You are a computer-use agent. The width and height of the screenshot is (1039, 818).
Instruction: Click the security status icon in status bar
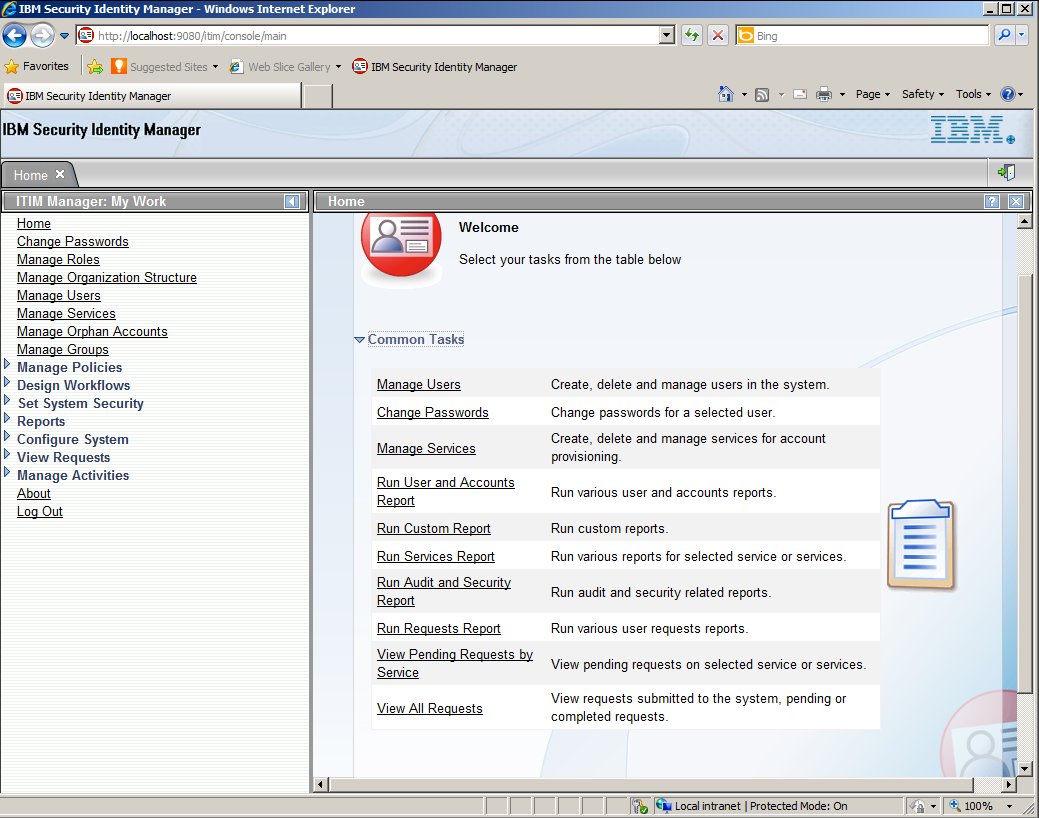tap(639, 806)
